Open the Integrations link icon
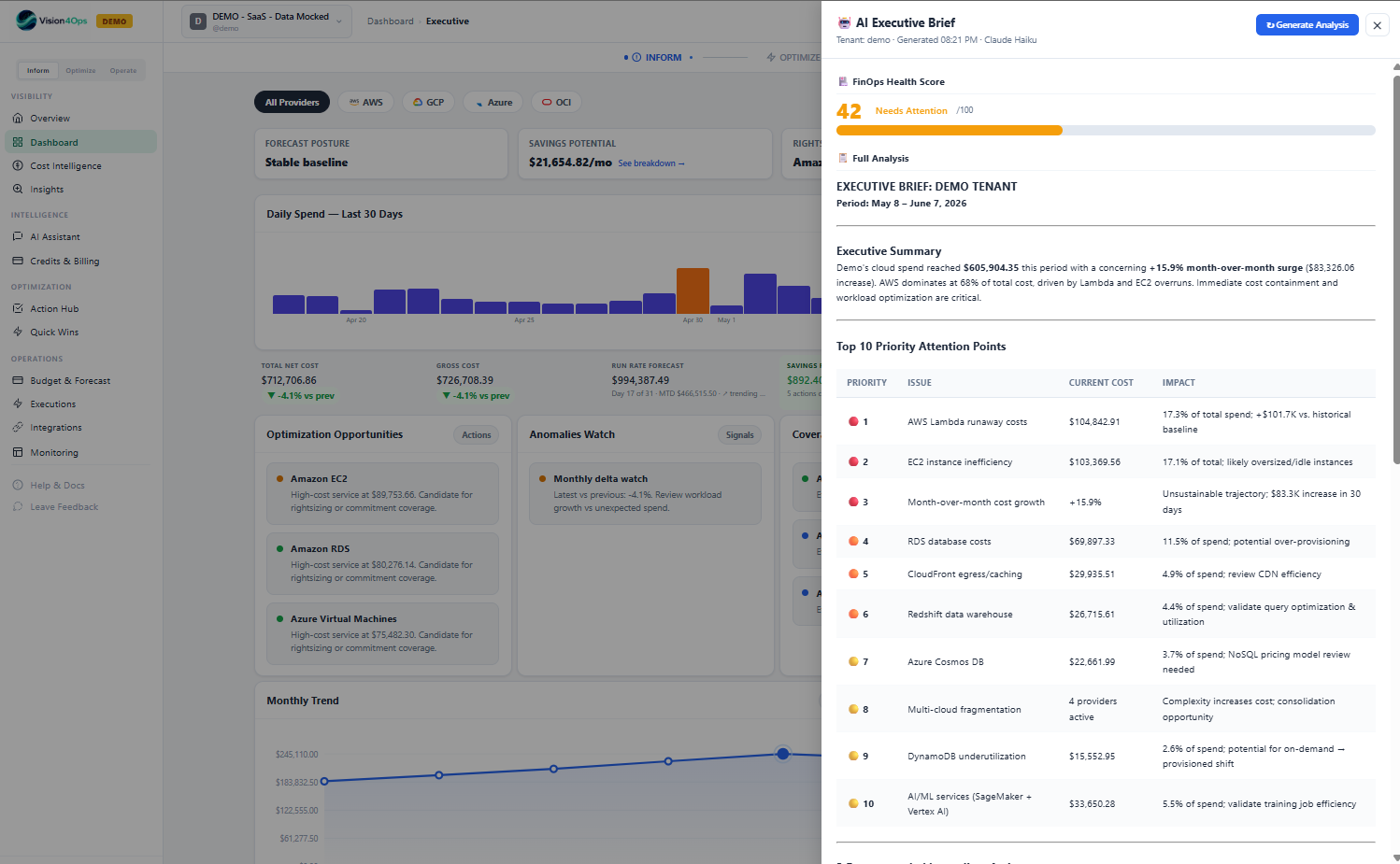 pos(18,428)
